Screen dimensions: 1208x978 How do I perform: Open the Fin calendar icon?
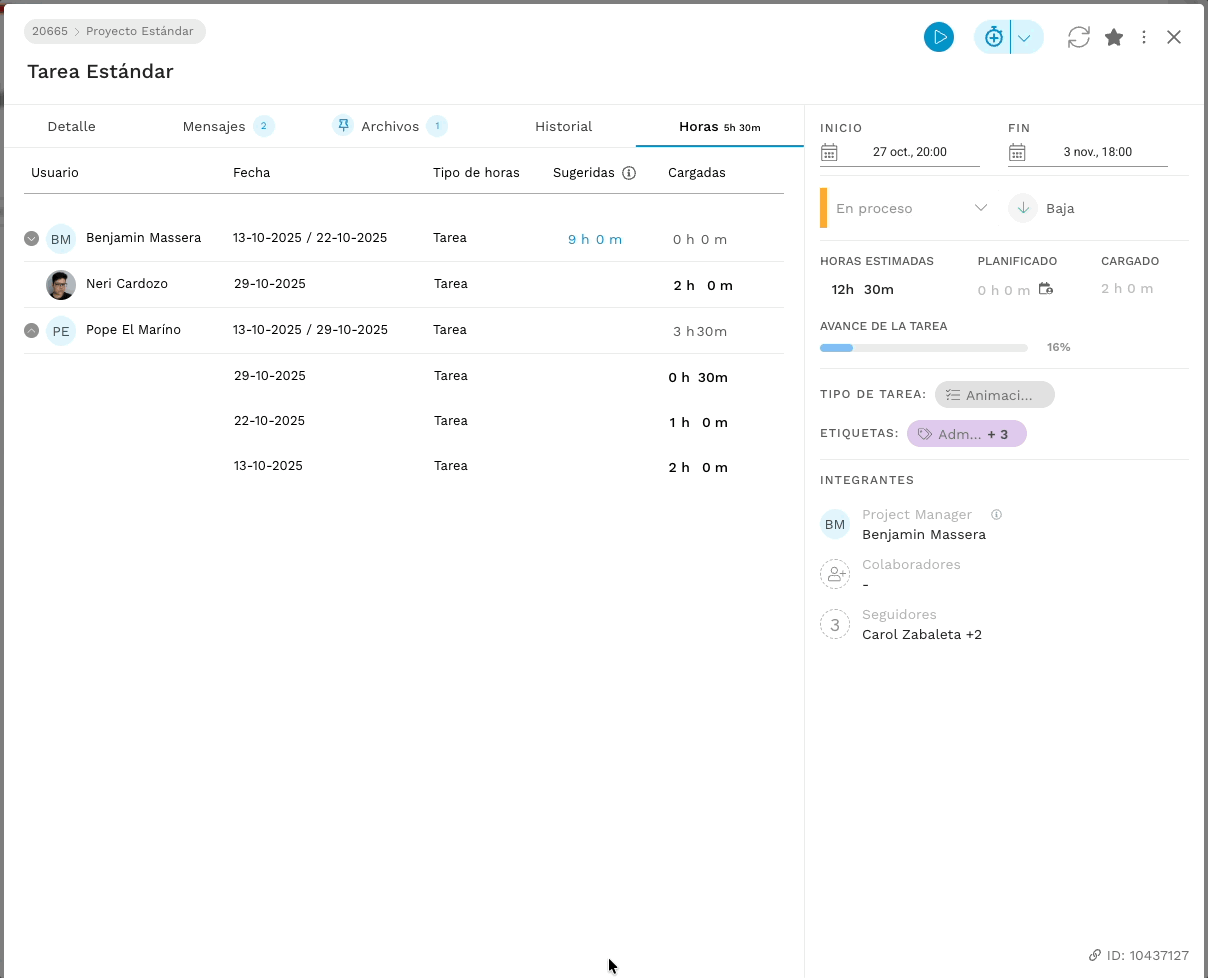click(x=1017, y=152)
